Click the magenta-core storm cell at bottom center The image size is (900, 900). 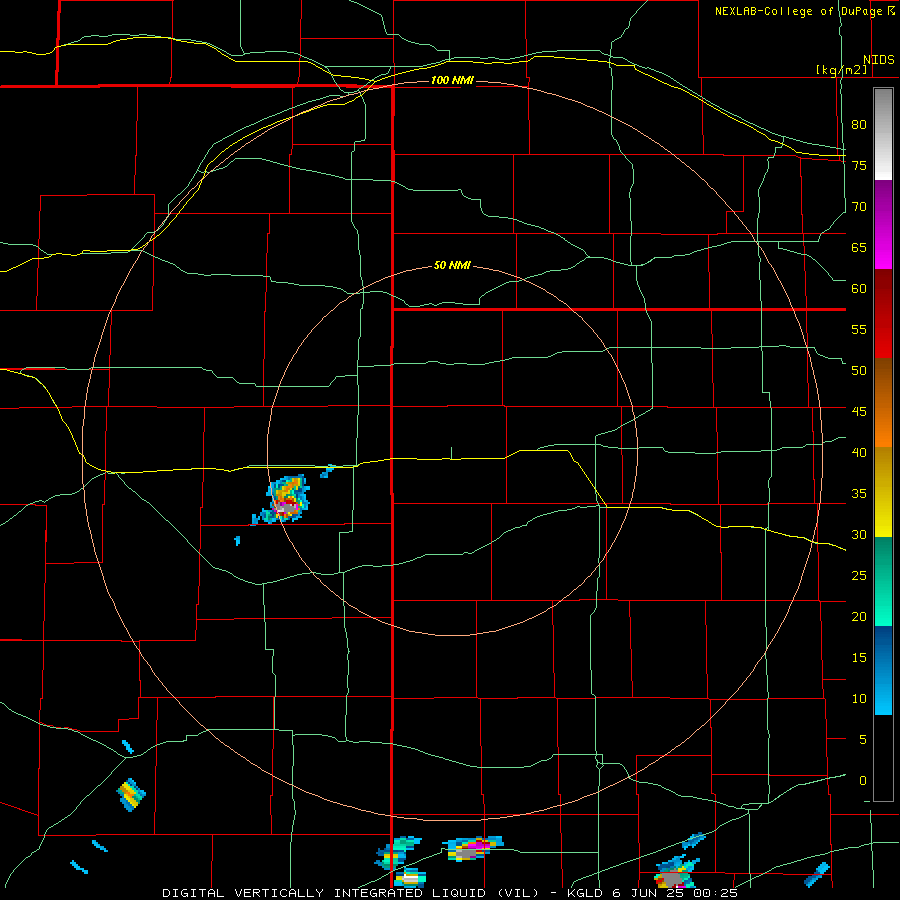474,848
